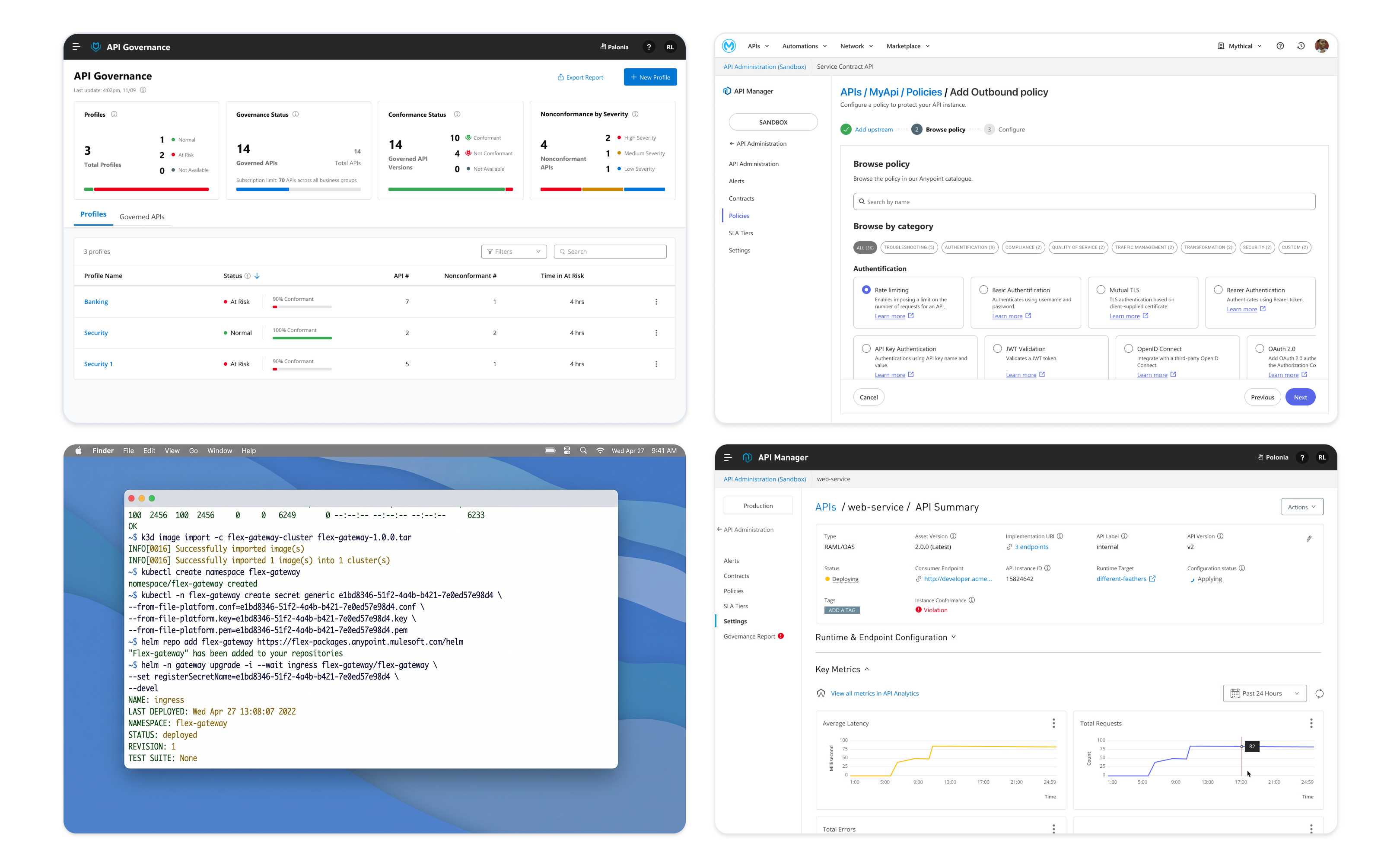Filter policies by Troubleshooting category chip
The height and width of the screenshot is (865, 1400).
(x=909, y=247)
